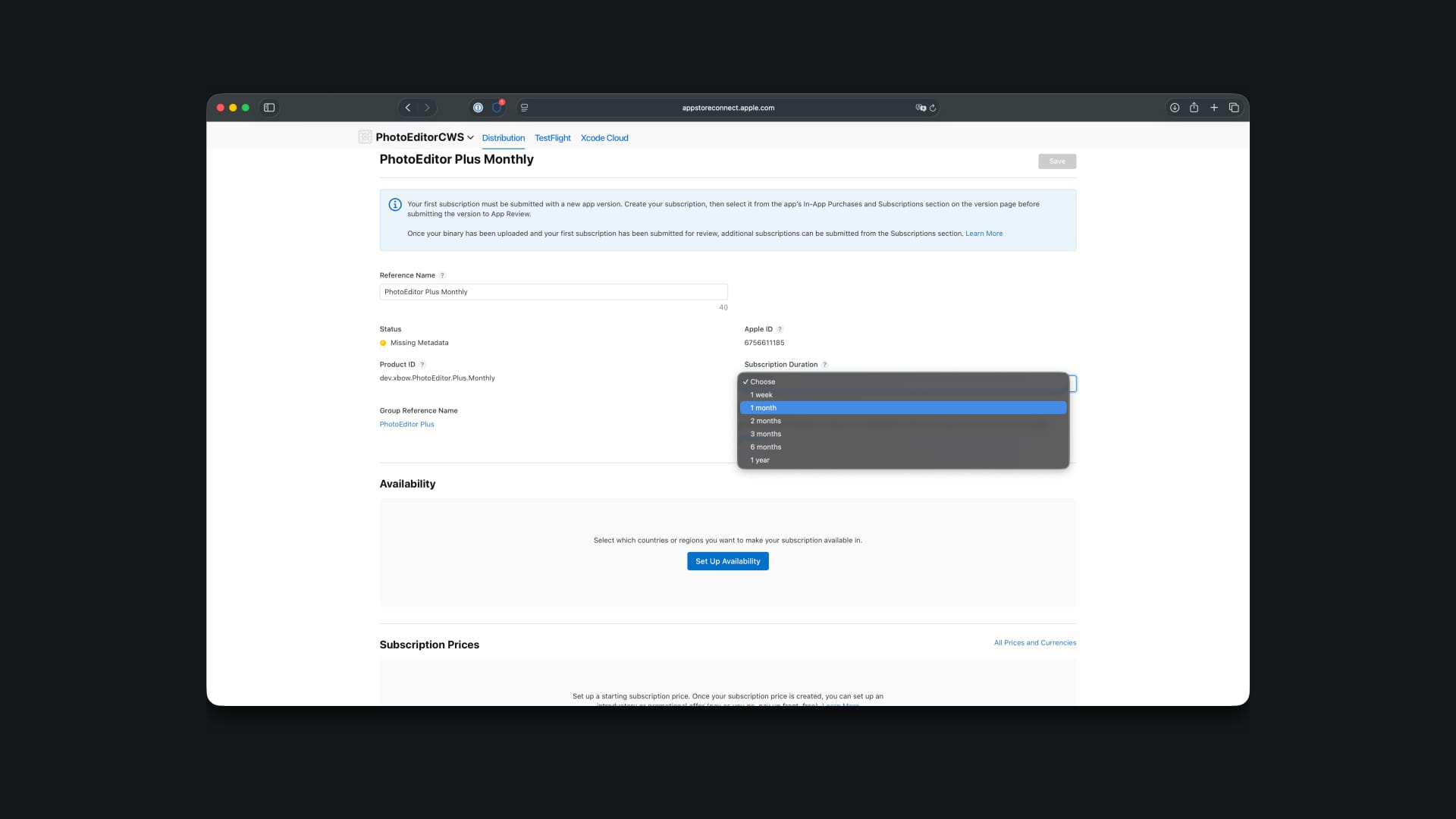Reload the current page
Screen dimensions: 1456x819
click(x=933, y=108)
